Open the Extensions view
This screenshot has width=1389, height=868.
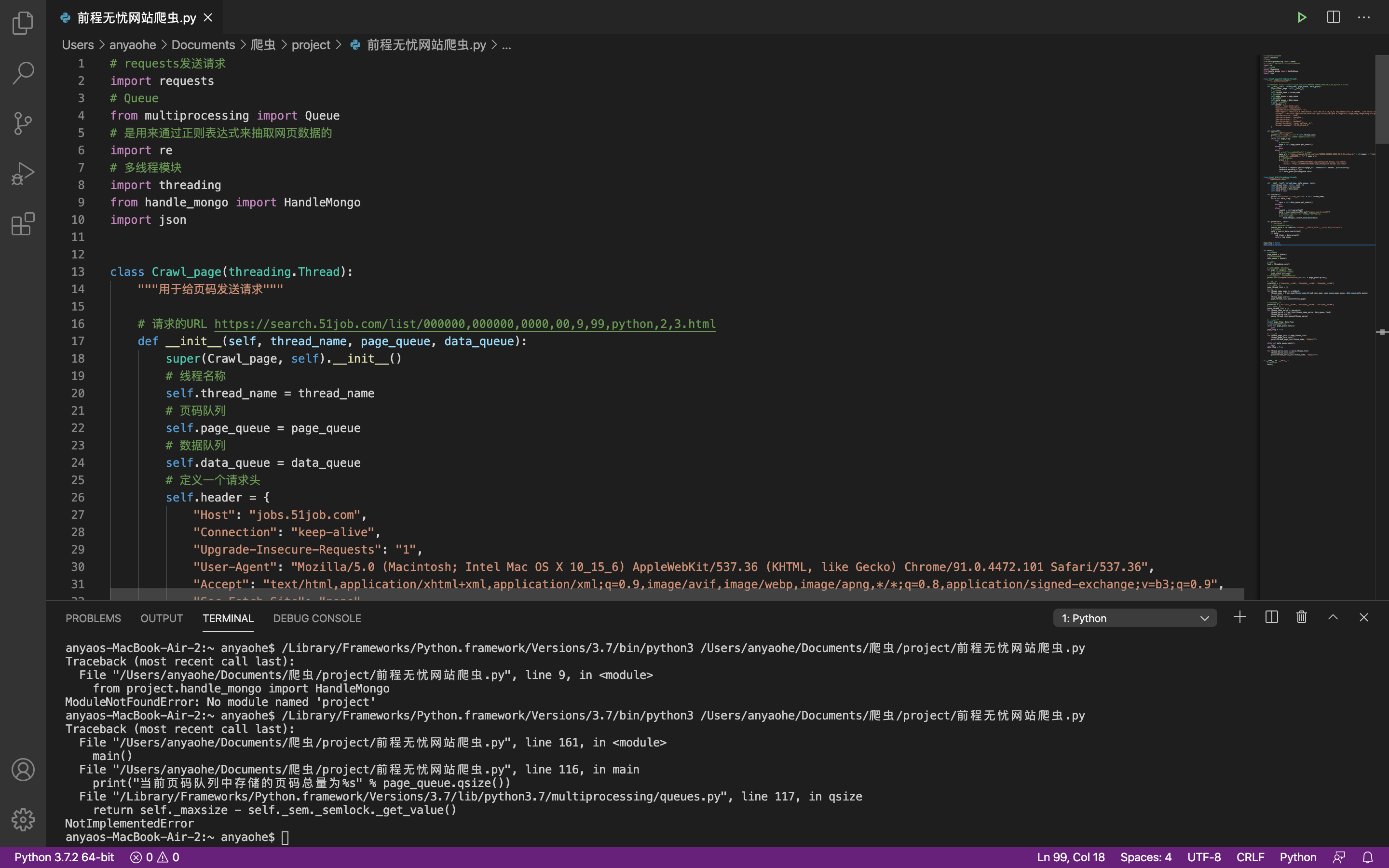pos(23,223)
